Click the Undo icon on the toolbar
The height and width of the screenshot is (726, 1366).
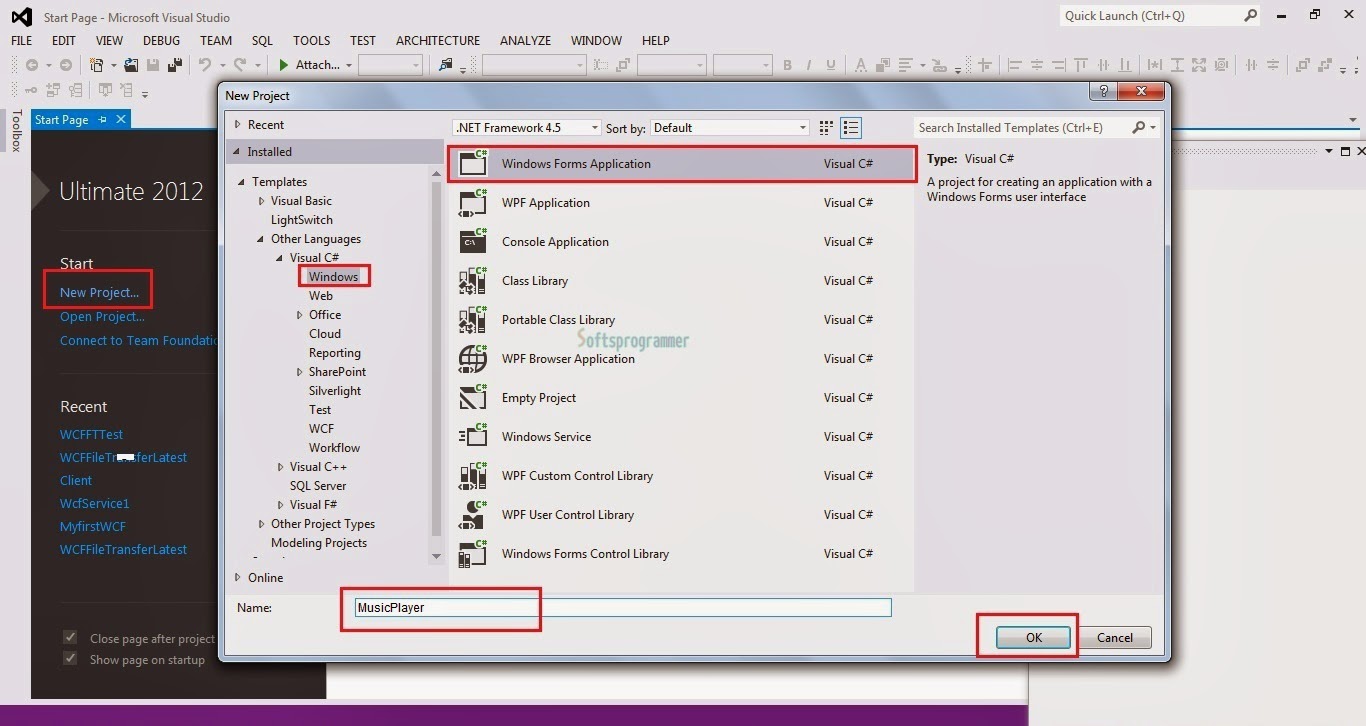click(205, 64)
